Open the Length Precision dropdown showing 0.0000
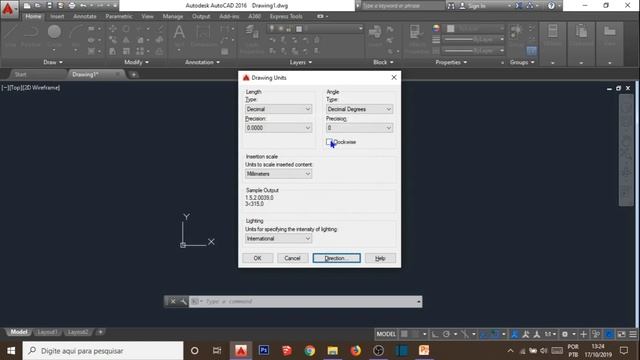Viewport: 640px width, 360px height. pyautogui.click(x=278, y=128)
